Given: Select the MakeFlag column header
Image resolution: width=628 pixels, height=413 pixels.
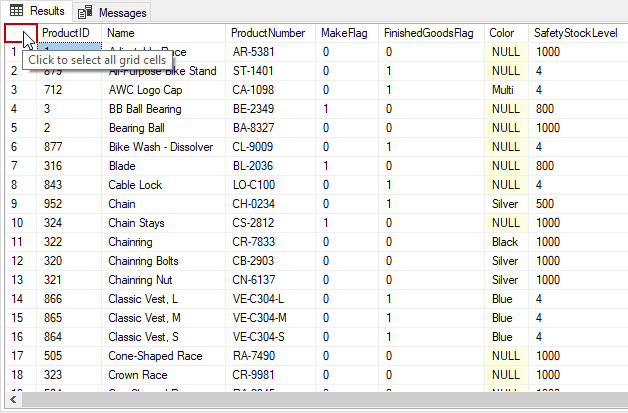Looking at the screenshot, I should [347, 33].
